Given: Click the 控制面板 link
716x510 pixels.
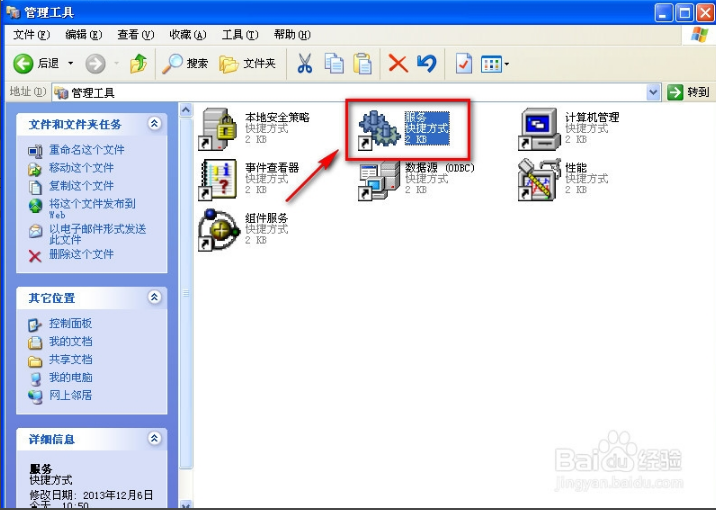Looking at the screenshot, I should [70, 324].
